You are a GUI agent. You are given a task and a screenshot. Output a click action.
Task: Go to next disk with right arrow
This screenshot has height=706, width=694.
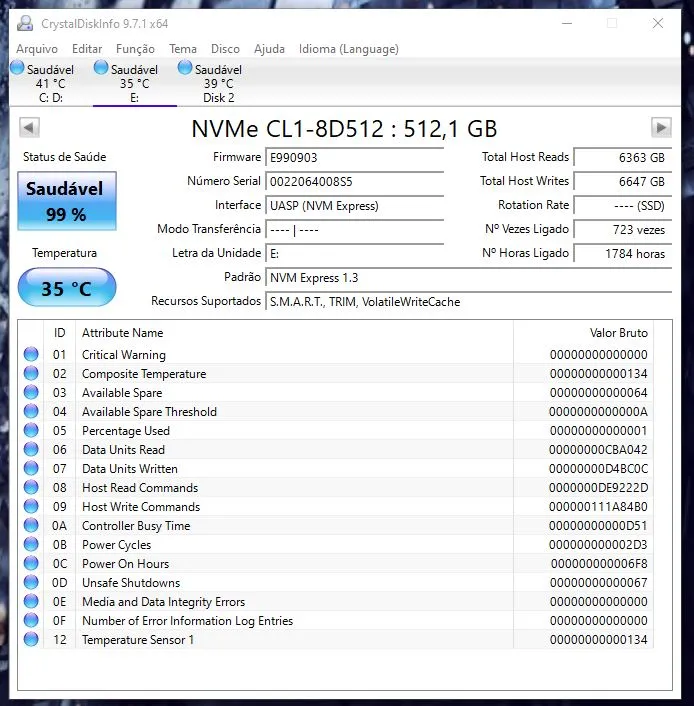coord(661,127)
